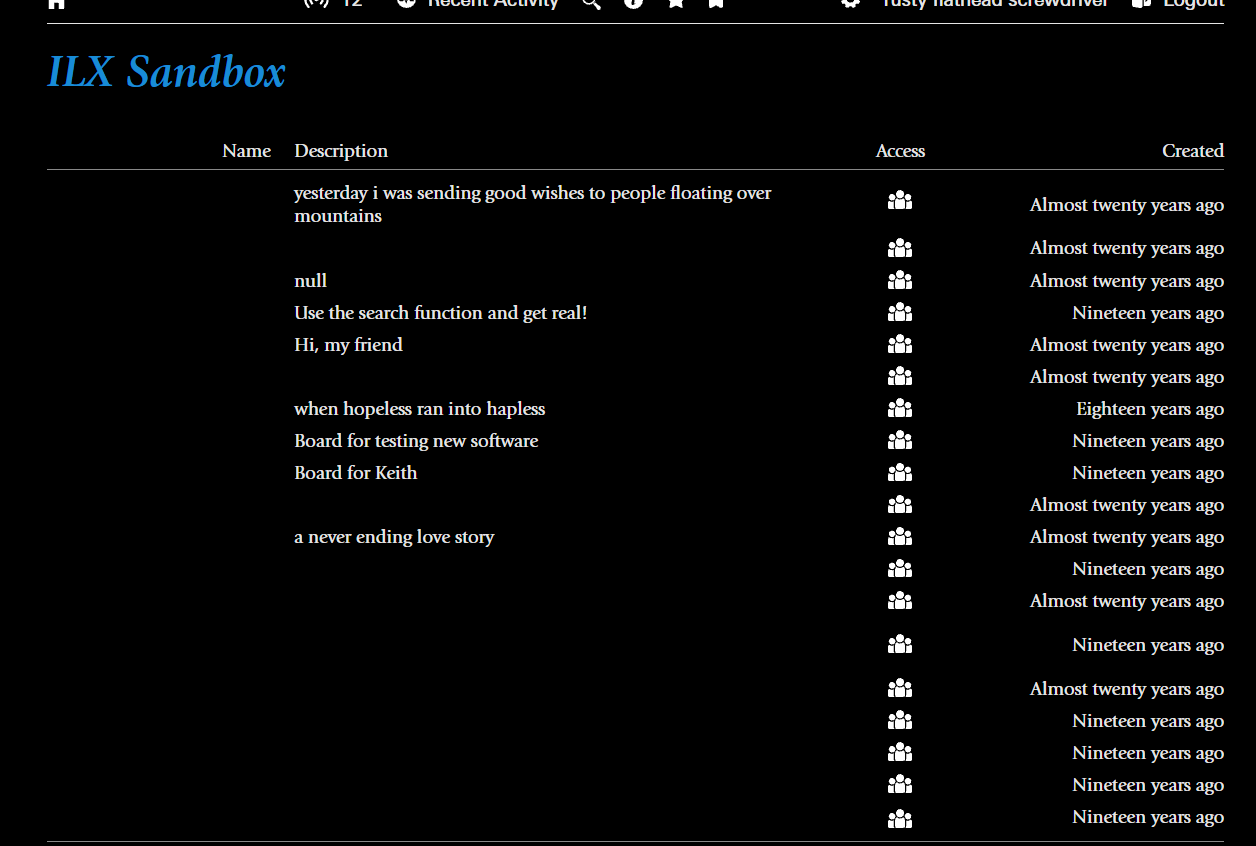
Task: Select 'a never ending love story' description
Action: coord(394,537)
